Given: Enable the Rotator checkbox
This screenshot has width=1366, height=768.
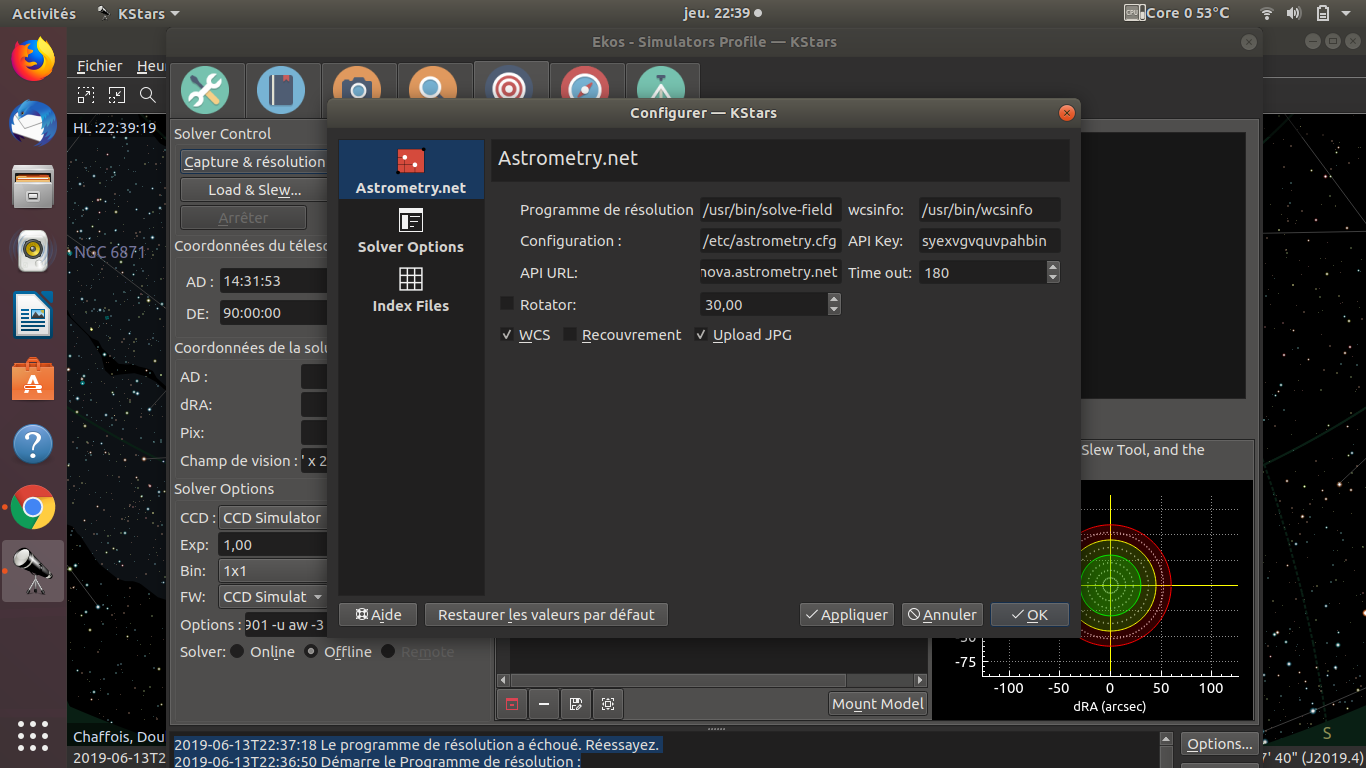Looking at the screenshot, I should pos(507,303).
